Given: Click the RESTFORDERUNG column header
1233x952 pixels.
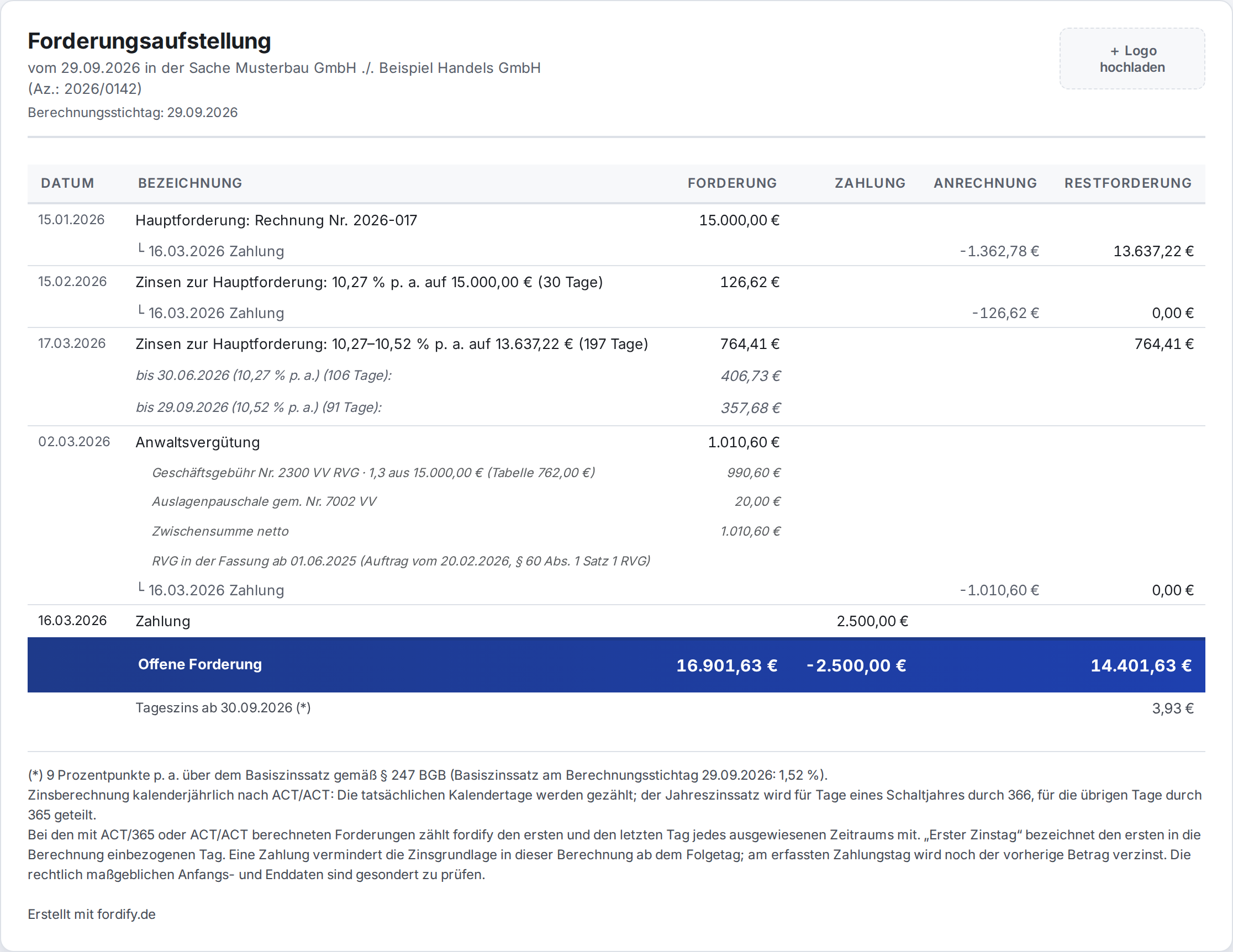Looking at the screenshot, I should (x=1127, y=183).
